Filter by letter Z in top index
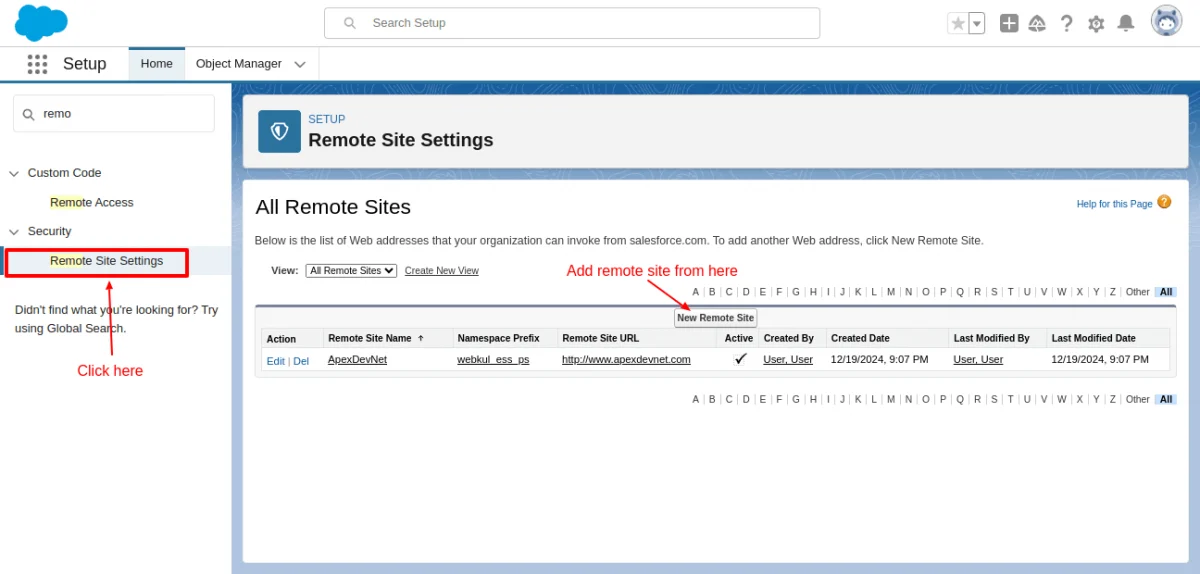The image size is (1200, 574). point(1112,292)
